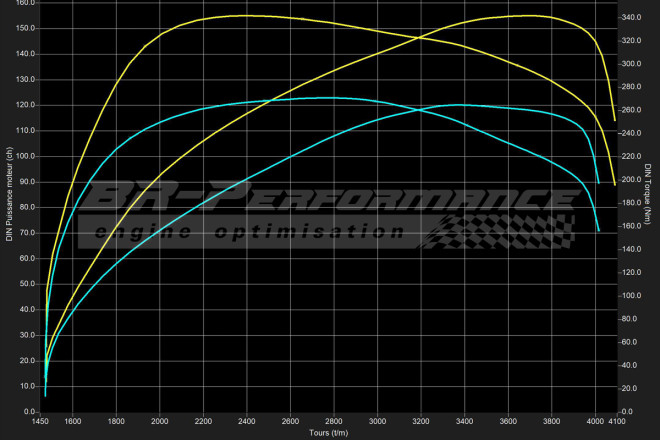Click the 50.0 label on power axis
The width and height of the screenshot is (660, 440).
tap(26, 284)
